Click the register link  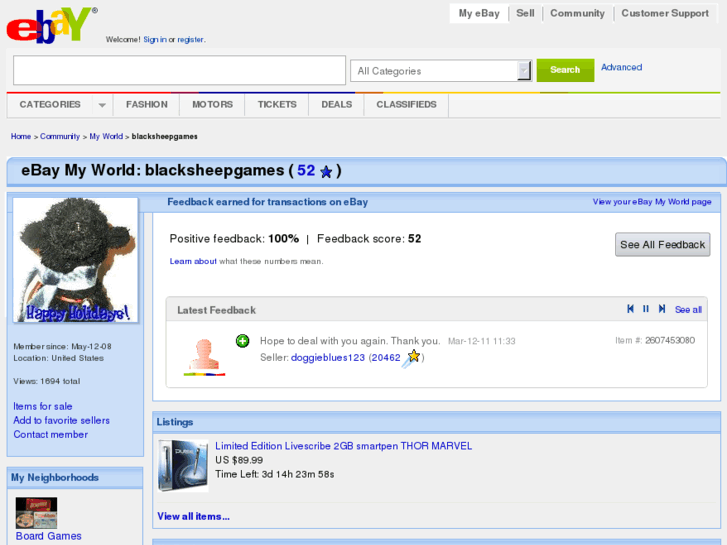click(190, 39)
